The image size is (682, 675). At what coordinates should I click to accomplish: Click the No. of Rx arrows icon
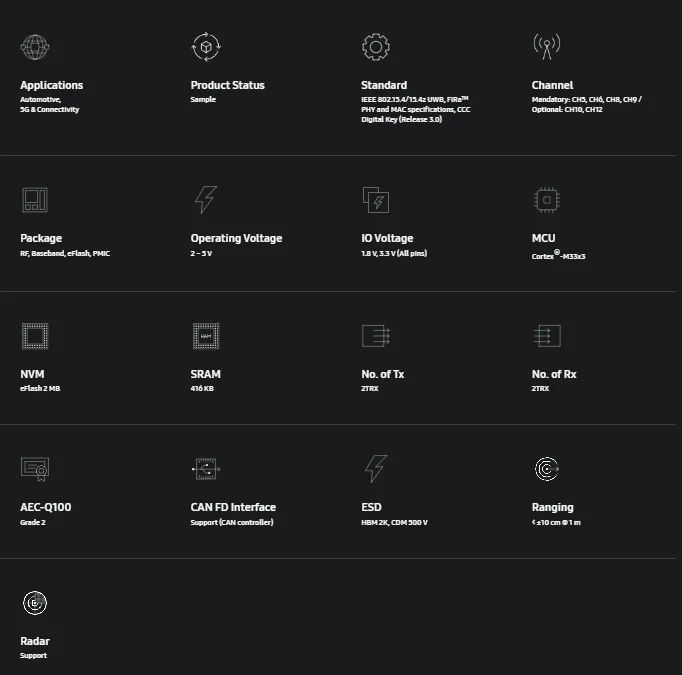[x=547, y=336]
